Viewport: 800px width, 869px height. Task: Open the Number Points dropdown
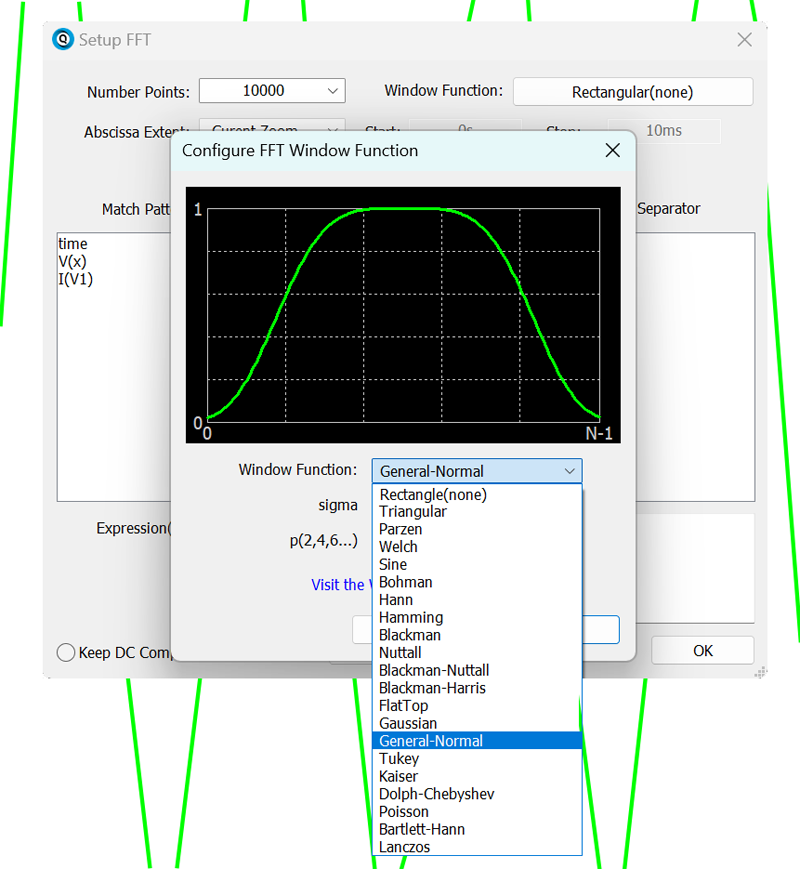pos(333,91)
